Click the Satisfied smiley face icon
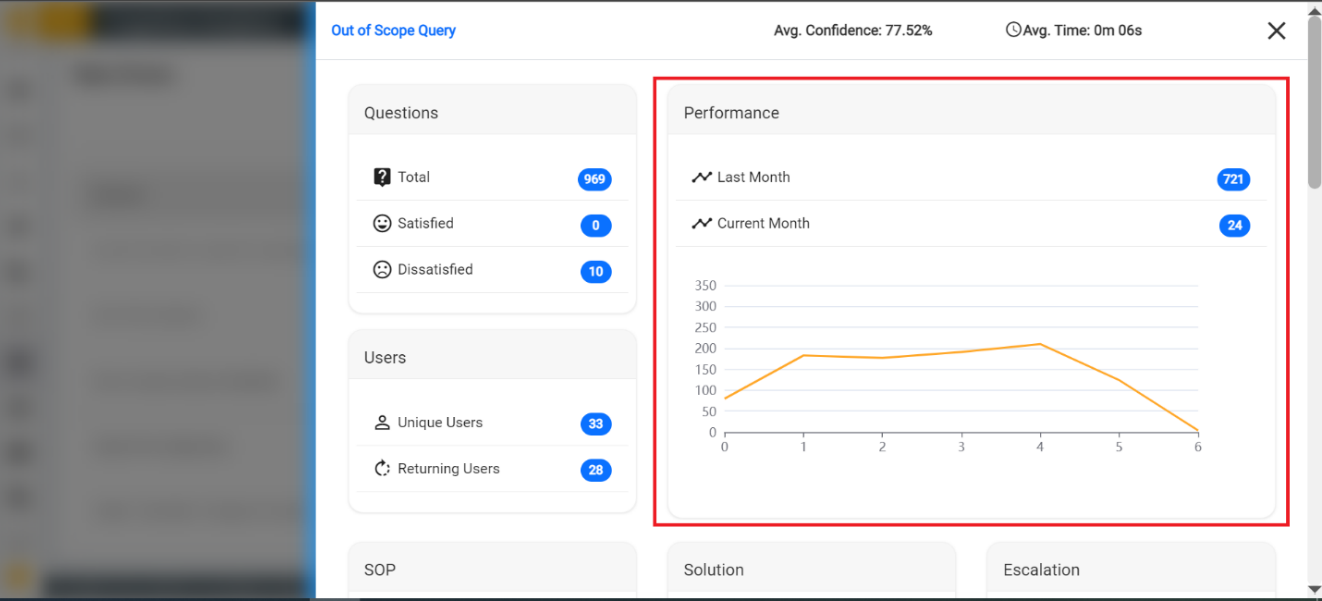The image size is (1322, 601). 382,223
